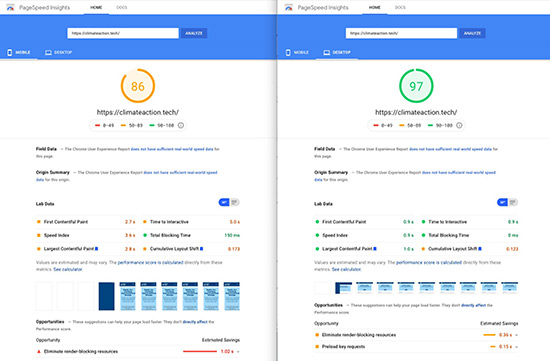
Task: Click the last filmstrip thumbnail in the score-97 window
Action: [x=510, y=288]
